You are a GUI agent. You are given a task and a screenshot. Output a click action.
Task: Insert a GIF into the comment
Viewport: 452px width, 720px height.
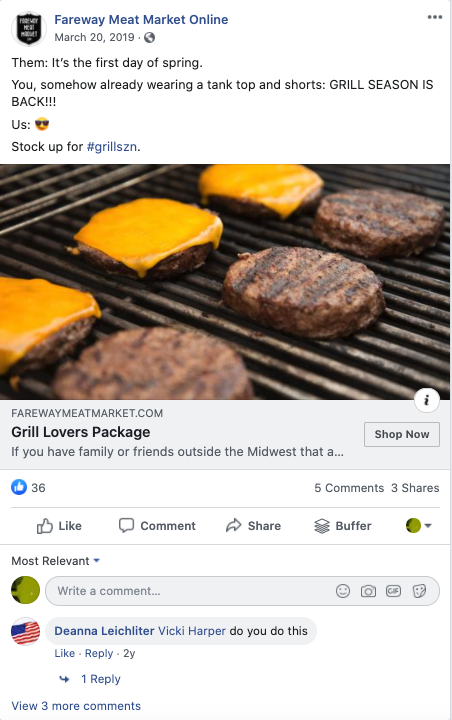tap(394, 591)
